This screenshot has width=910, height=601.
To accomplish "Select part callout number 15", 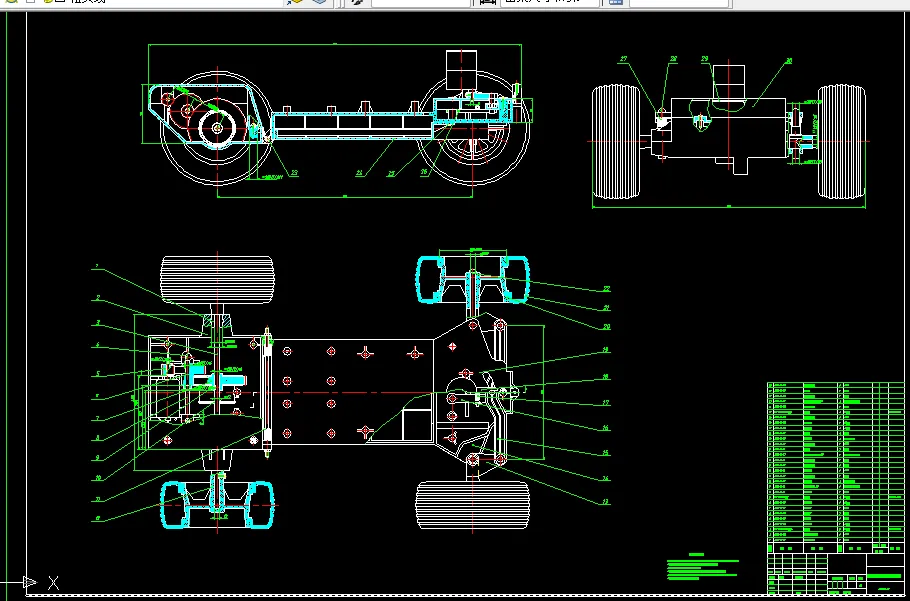I will coord(606,452).
